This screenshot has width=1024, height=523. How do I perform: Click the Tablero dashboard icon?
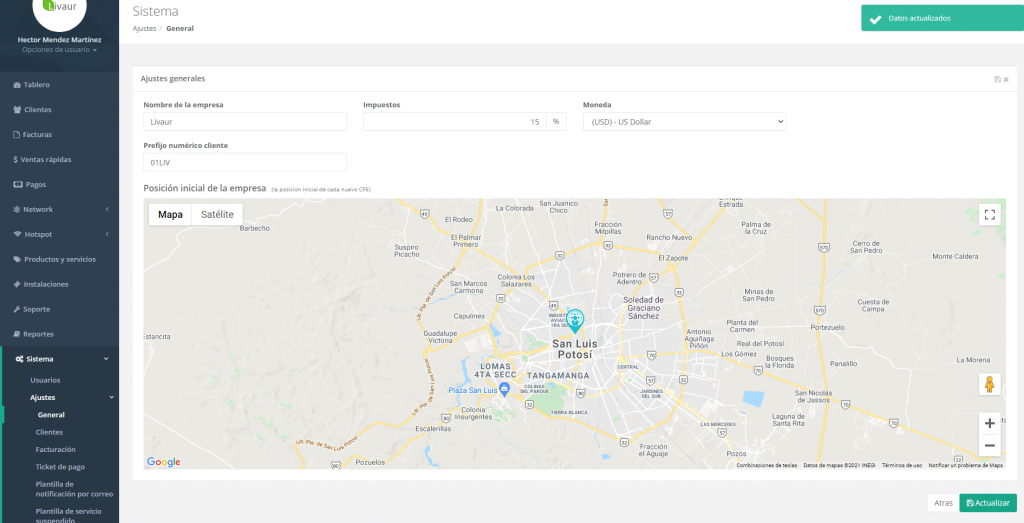(x=17, y=85)
